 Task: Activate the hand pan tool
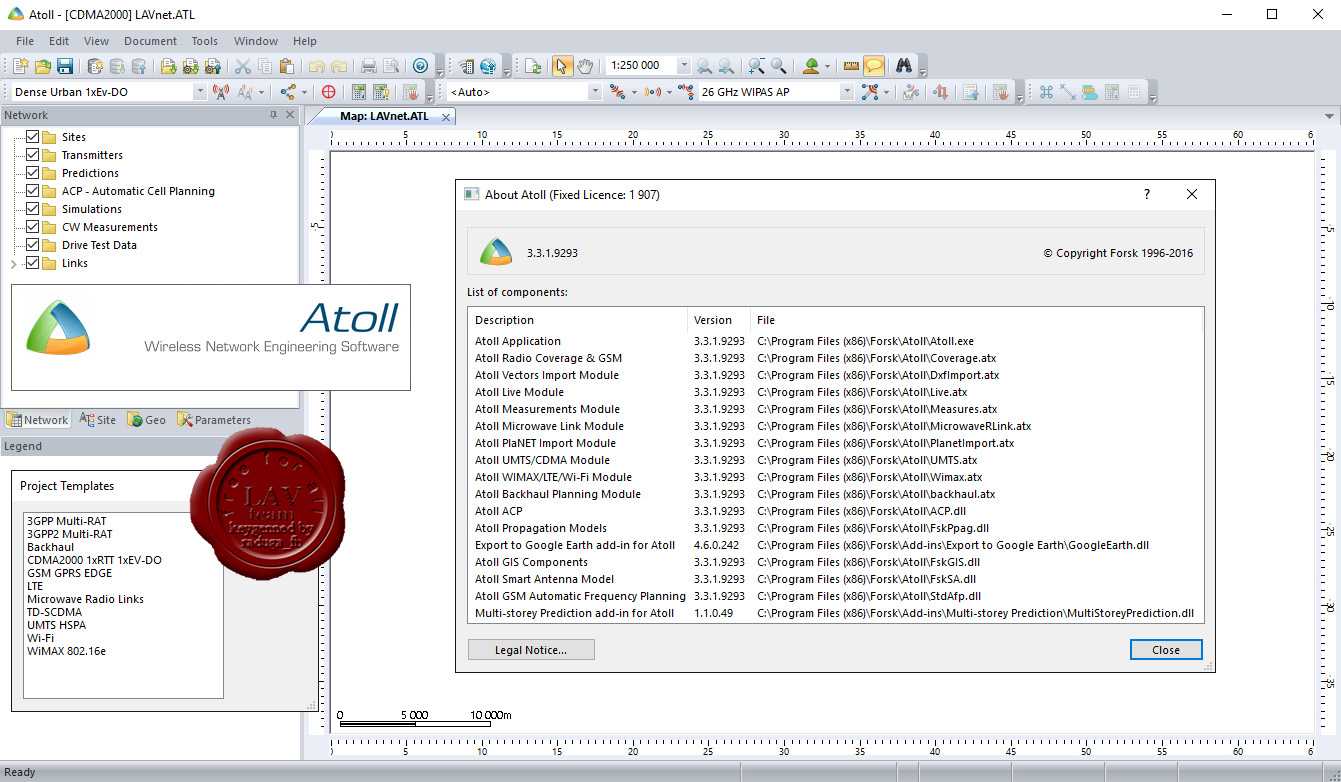(585, 66)
